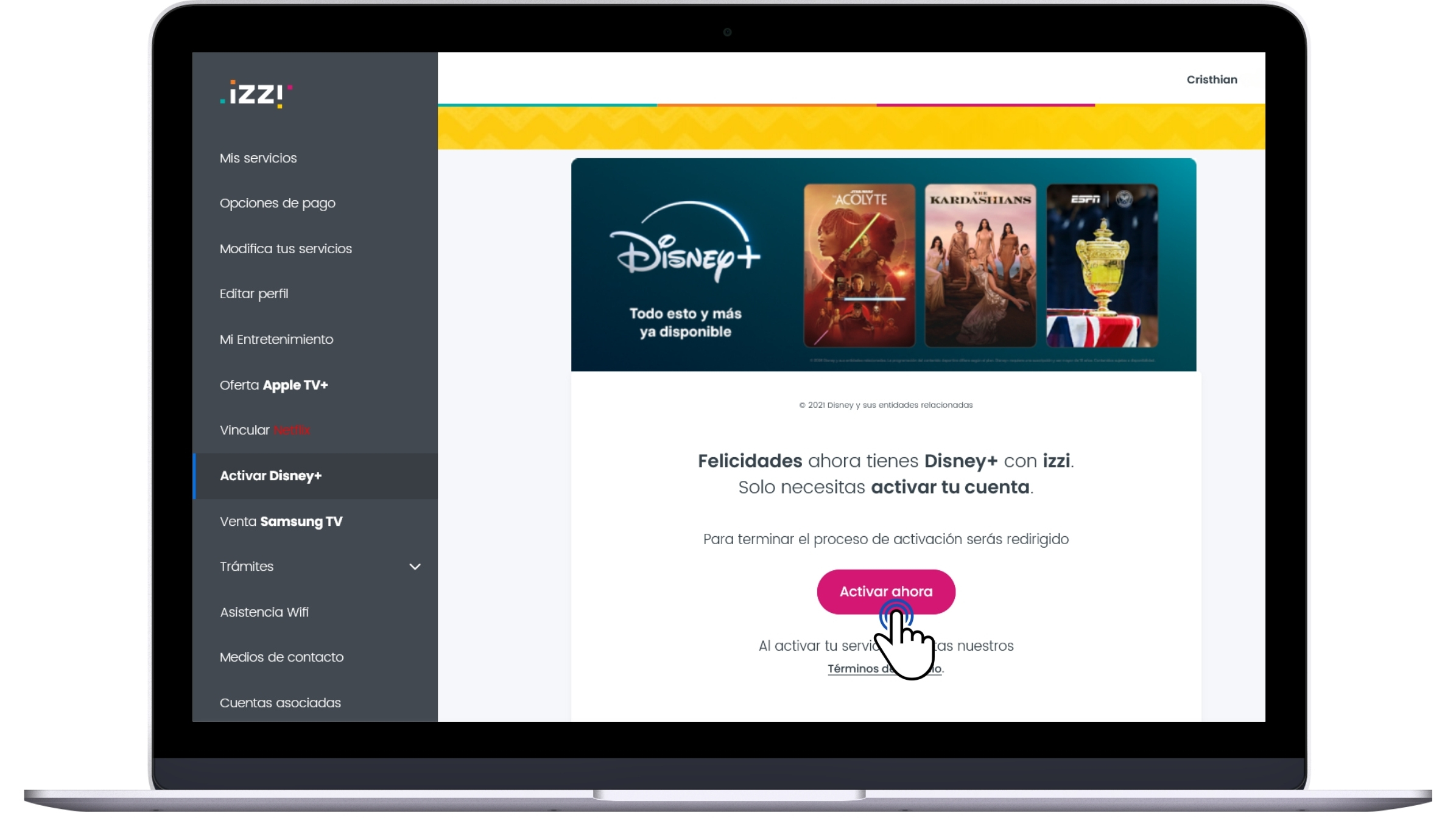This screenshot has width=1456, height=818.
Task: Go to Opciones de pago
Action: [x=277, y=203]
